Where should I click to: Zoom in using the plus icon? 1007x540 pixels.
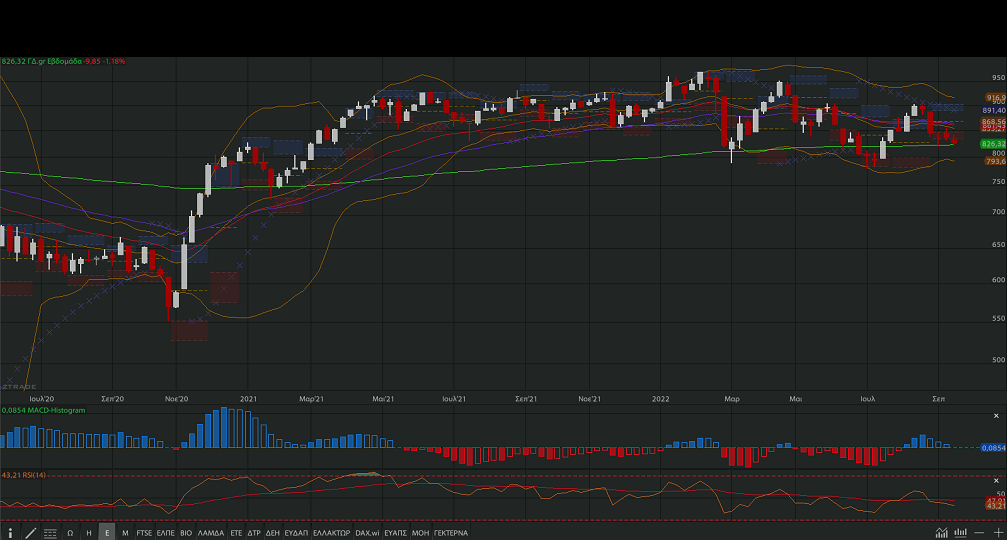coord(999,532)
